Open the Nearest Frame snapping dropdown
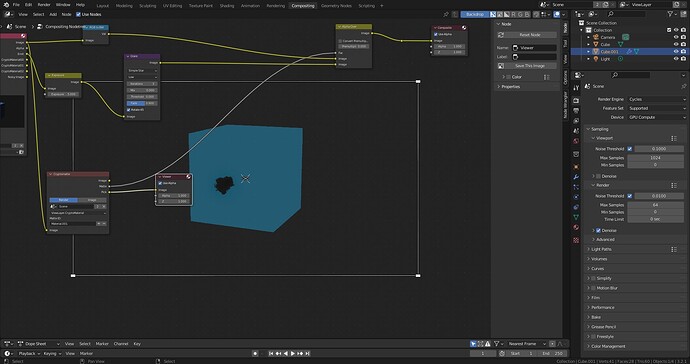Viewport: 690px width, 364px height. [x=526, y=344]
